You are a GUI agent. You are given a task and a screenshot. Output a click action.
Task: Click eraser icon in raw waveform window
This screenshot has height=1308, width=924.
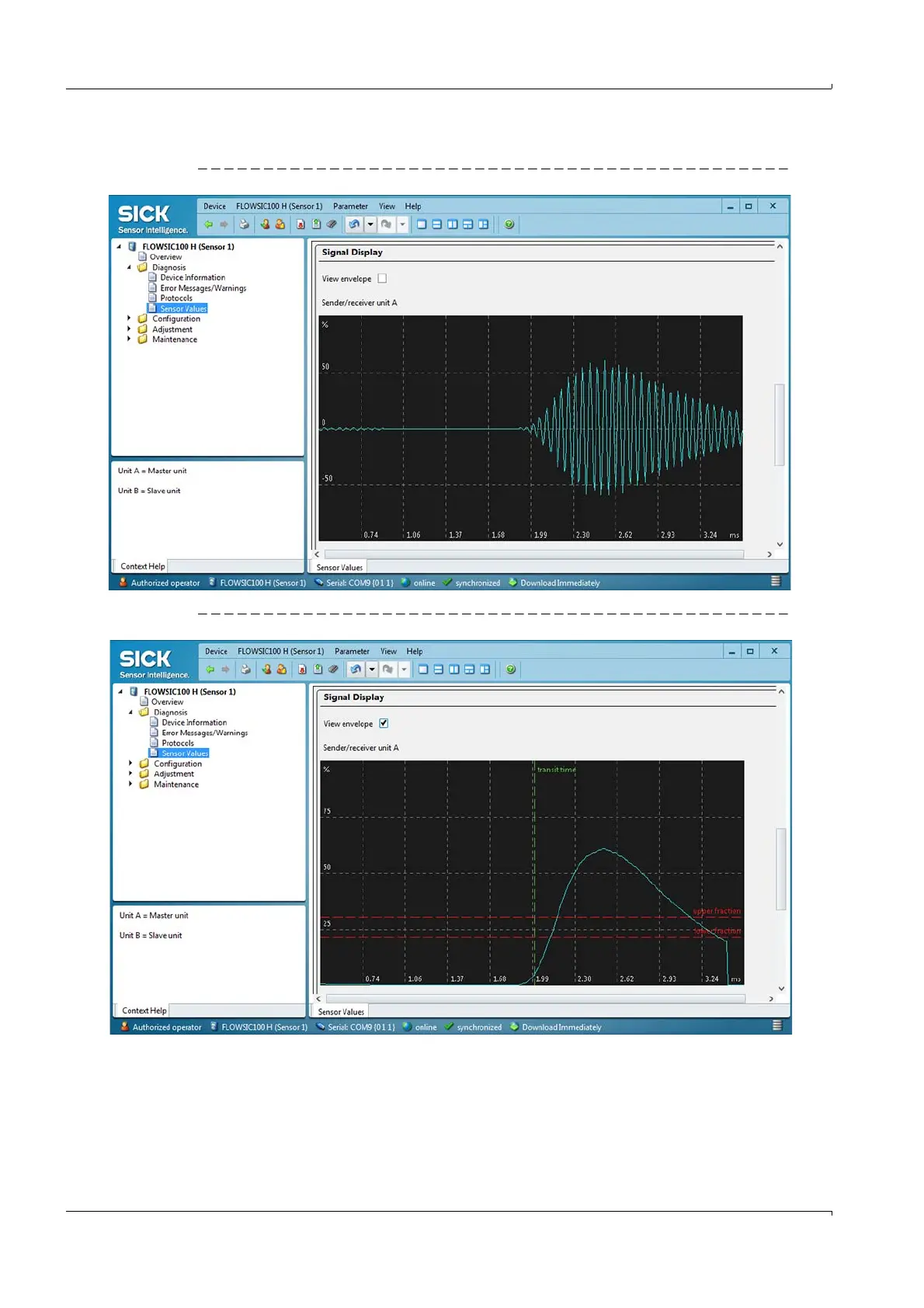[x=332, y=224]
